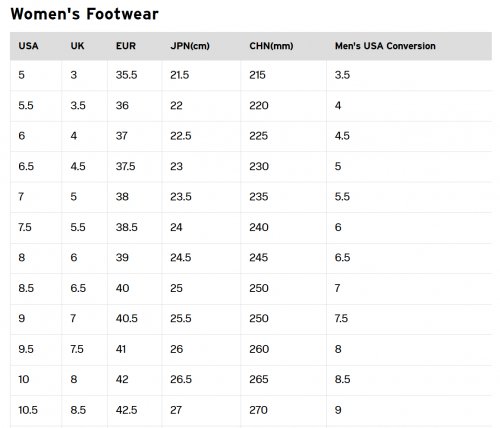This screenshot has width=500, height=428.
Task: Select the UK column header
Action: coord(77,46)
